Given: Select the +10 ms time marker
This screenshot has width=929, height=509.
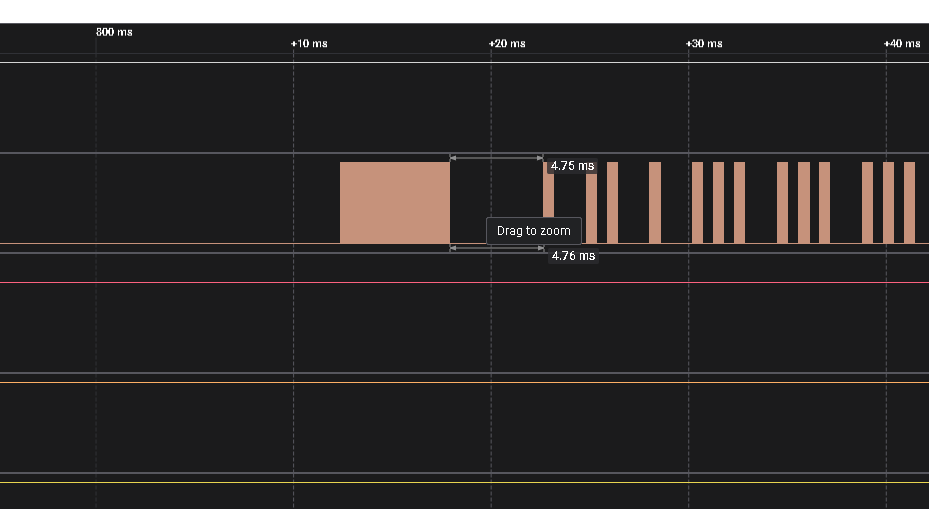Looking at the screenshot, I should (x=308, y=44).
